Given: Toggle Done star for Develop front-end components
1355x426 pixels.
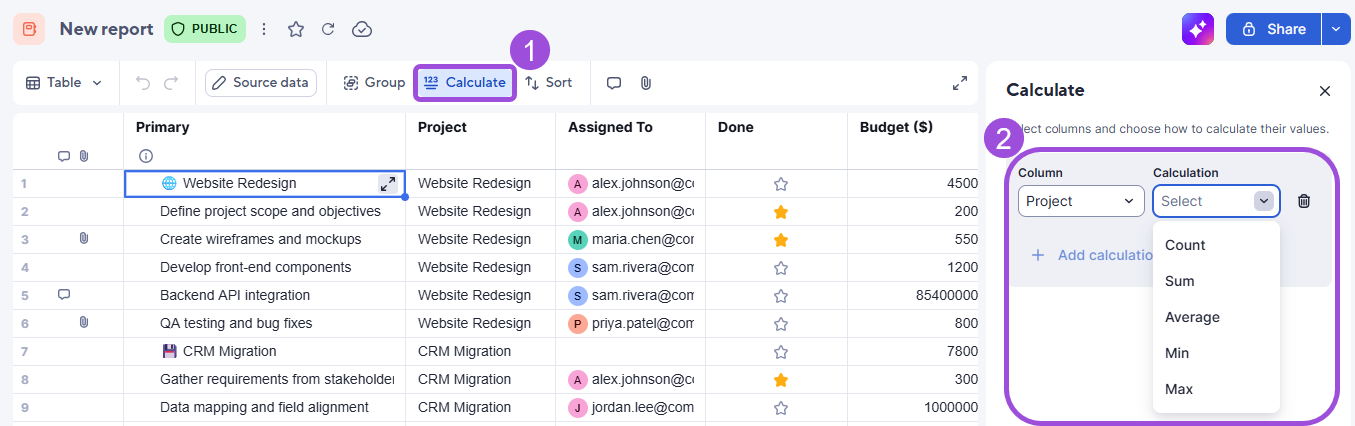Looking at the screenshot, I should pyautogui.click(x=781, y=268).
